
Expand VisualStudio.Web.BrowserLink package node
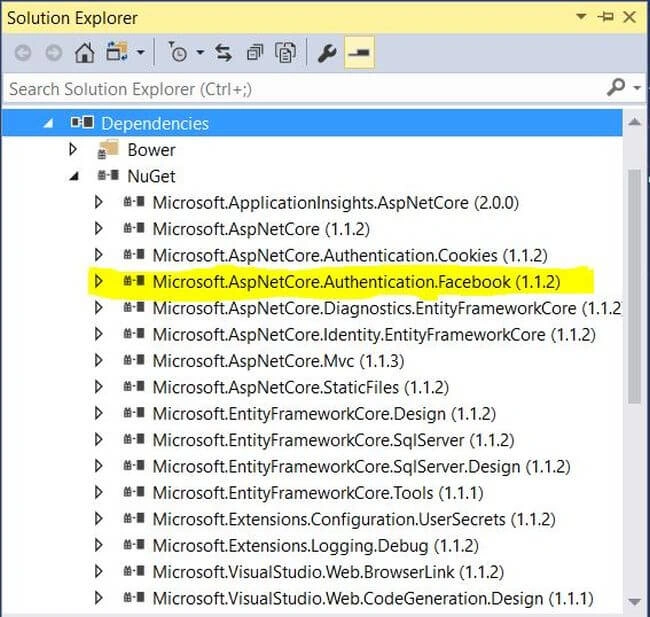pyautogui.click(x=99, y=572)
